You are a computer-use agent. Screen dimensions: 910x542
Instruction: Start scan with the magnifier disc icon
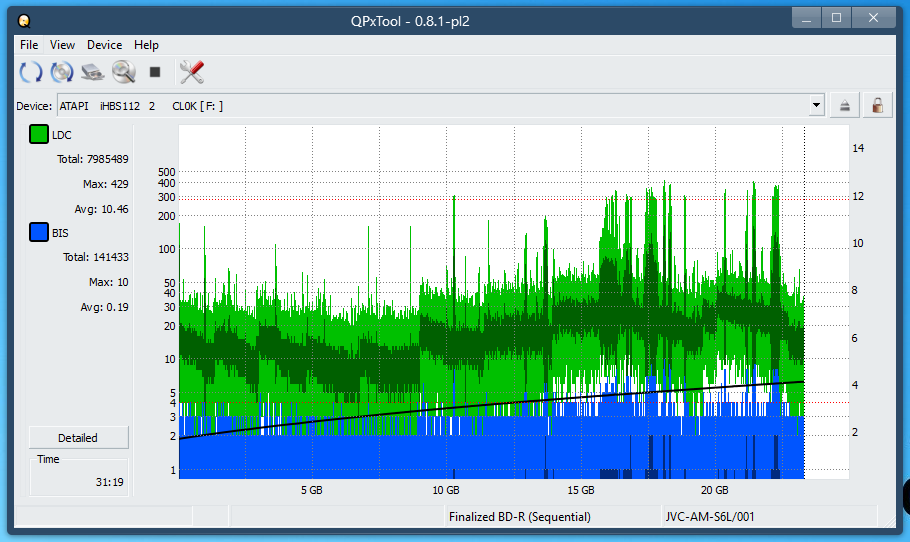(x=124, y=72)
